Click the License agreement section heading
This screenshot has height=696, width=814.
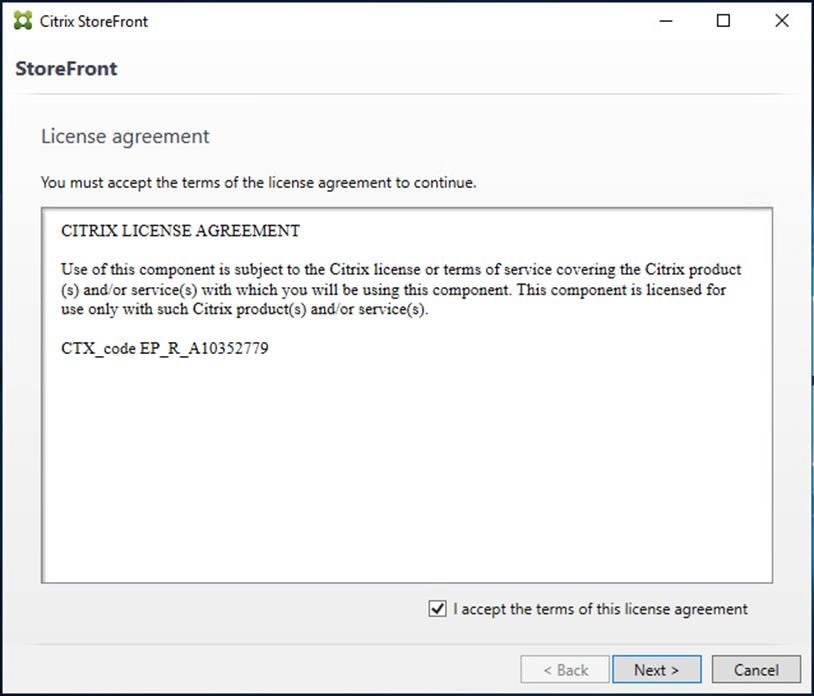tap(124, 136)
